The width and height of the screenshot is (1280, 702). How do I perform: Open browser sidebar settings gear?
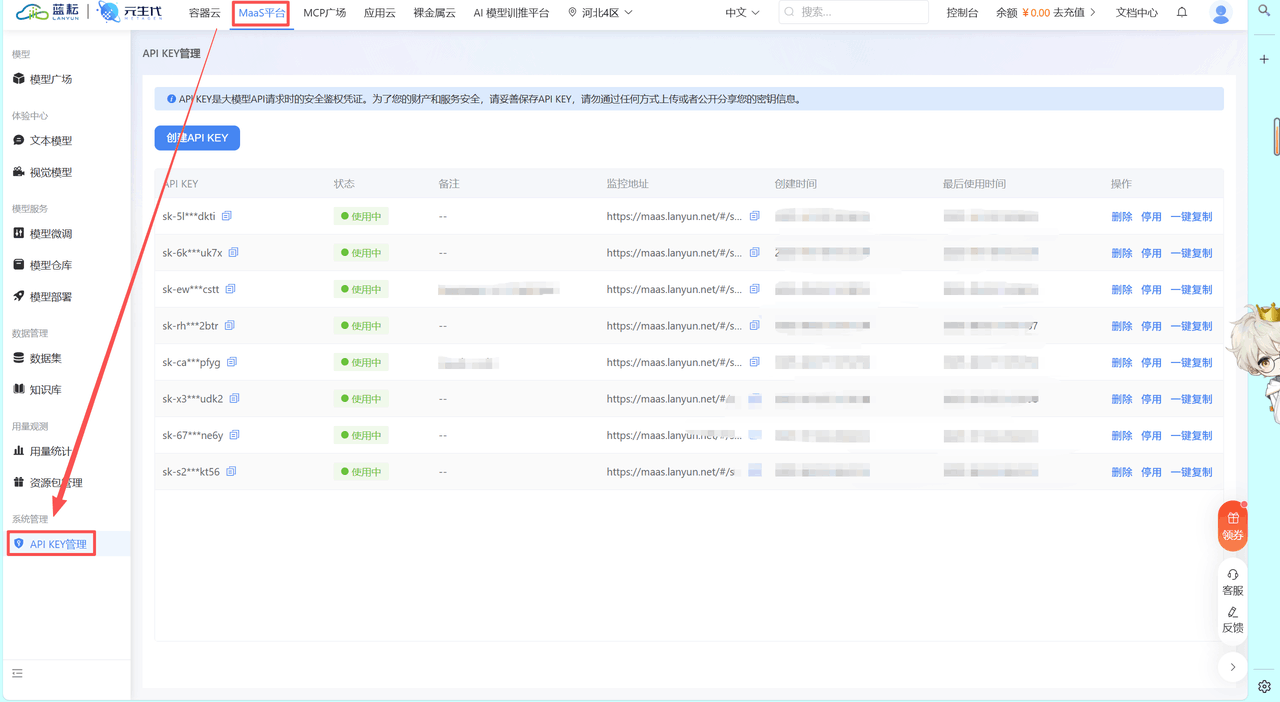tap(1265, 687)
